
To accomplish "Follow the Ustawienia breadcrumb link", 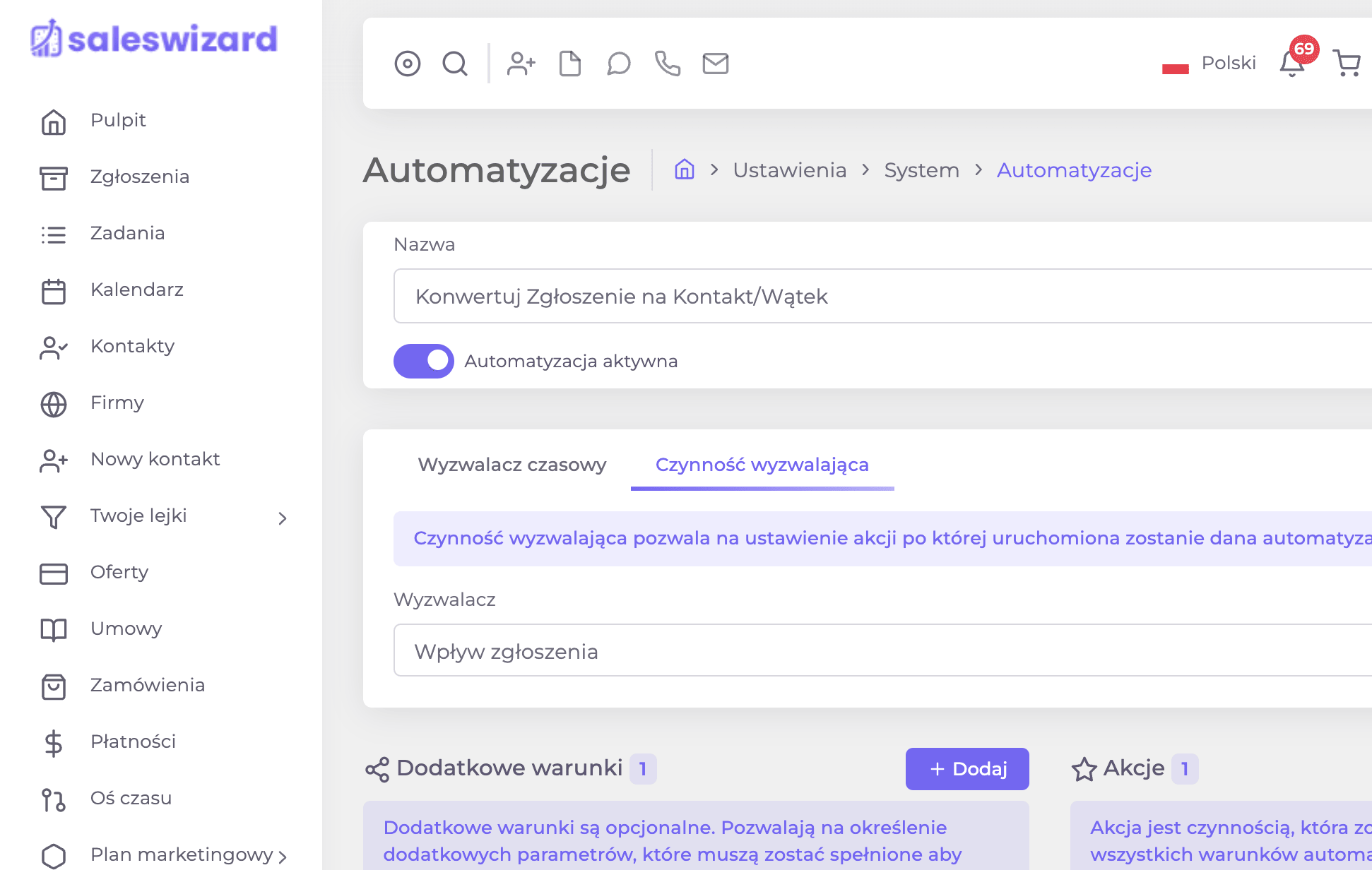I will pos(790,170).
